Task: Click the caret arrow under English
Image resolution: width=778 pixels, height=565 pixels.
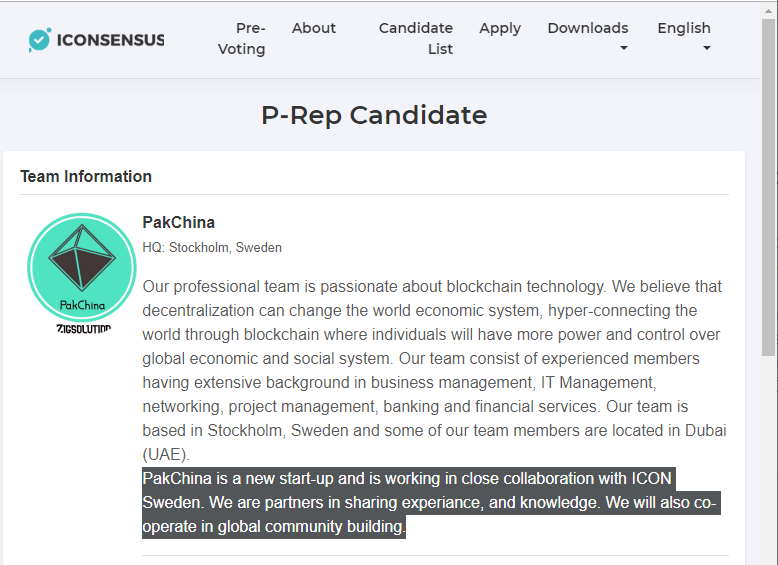Action: (x=706, y=48)
